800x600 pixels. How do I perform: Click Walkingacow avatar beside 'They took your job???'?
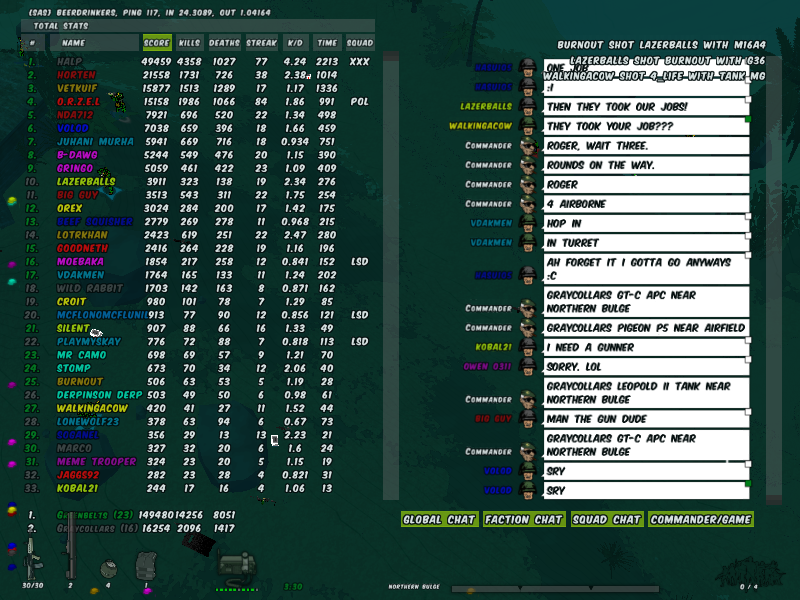click(x=528, y=126)
